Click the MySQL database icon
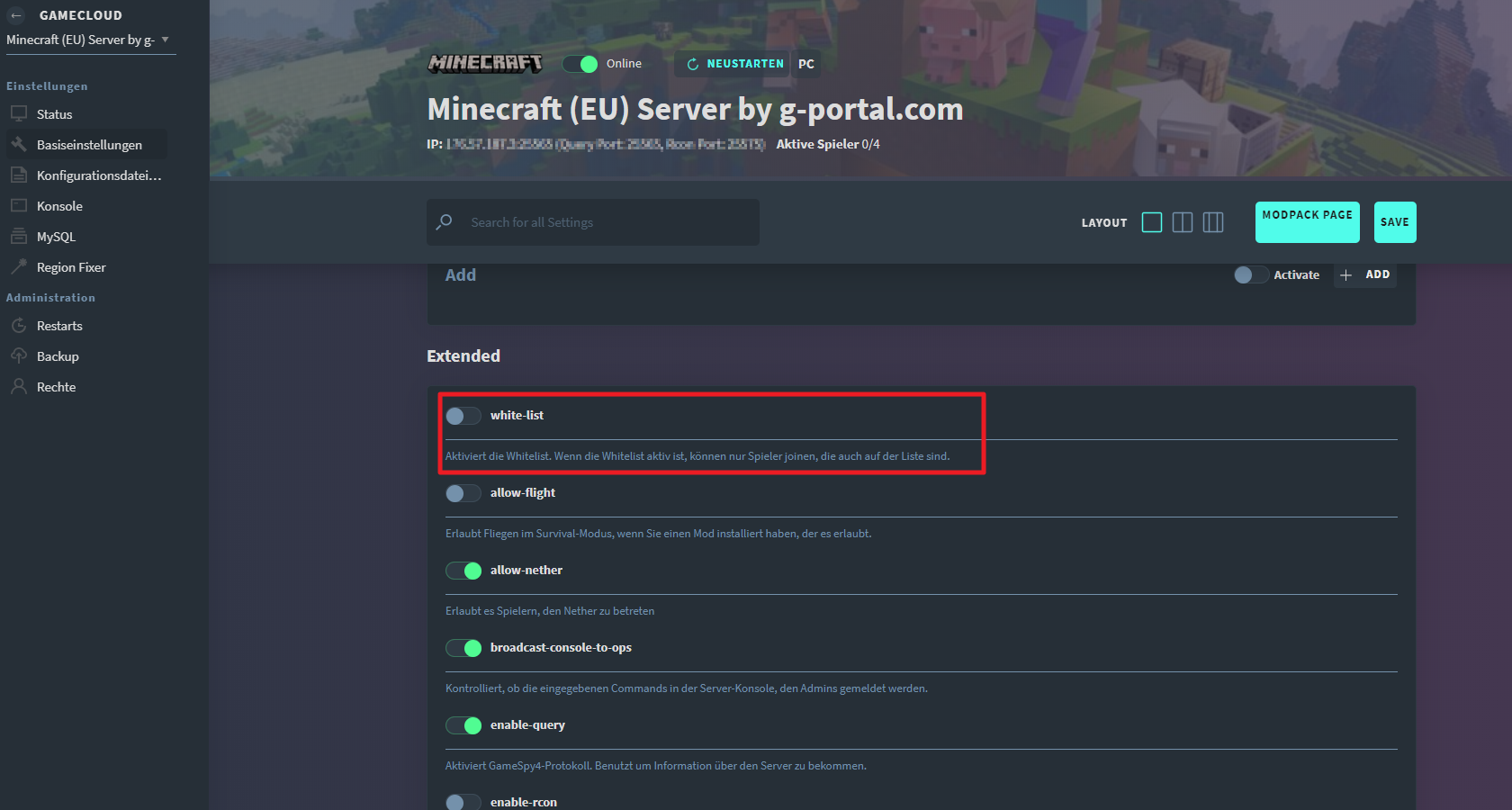 coord(20,236)
